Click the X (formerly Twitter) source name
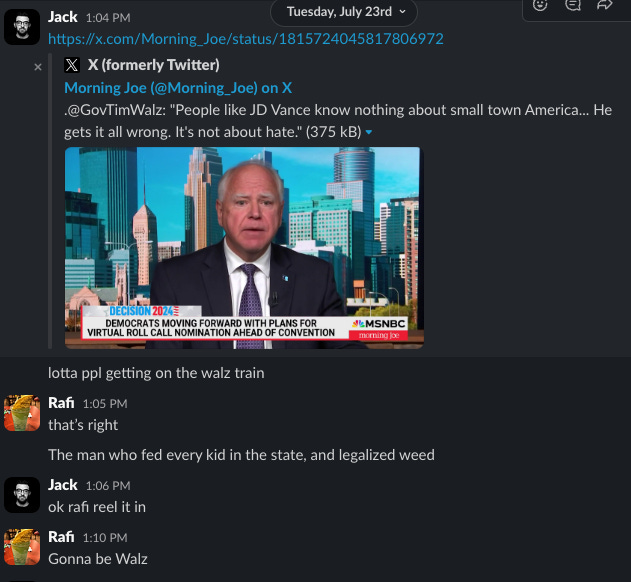The width and height of the screenshot is (631, 582). 154,65
